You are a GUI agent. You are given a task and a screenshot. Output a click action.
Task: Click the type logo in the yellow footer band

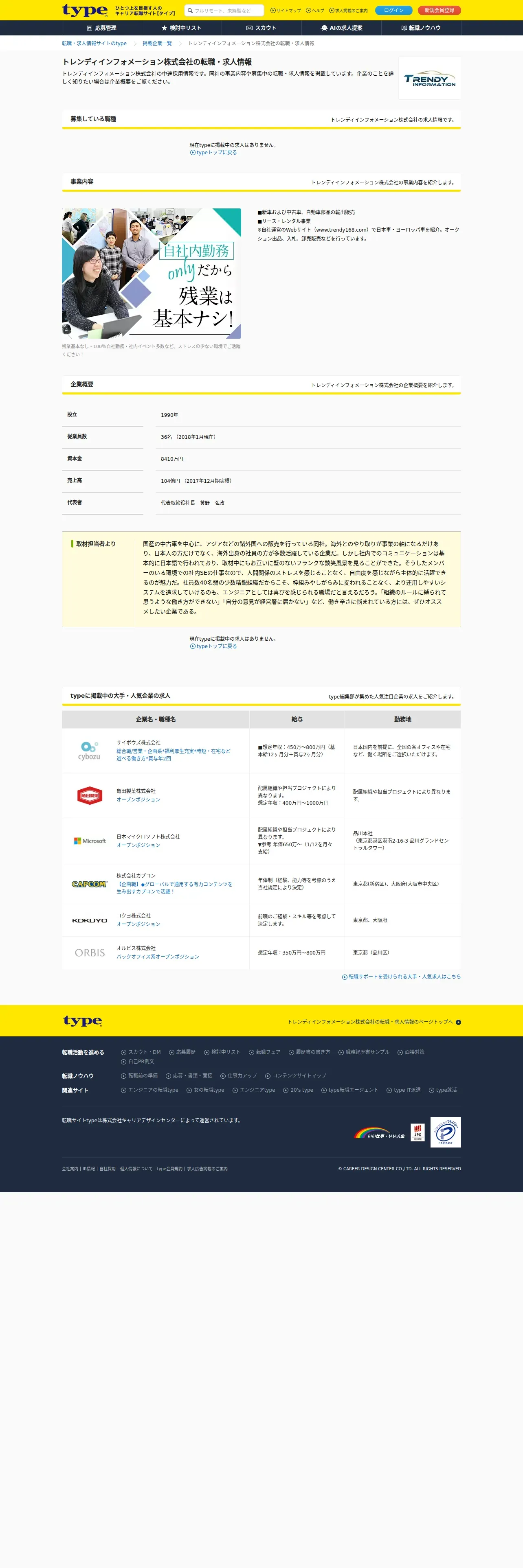coord(82,1021)
